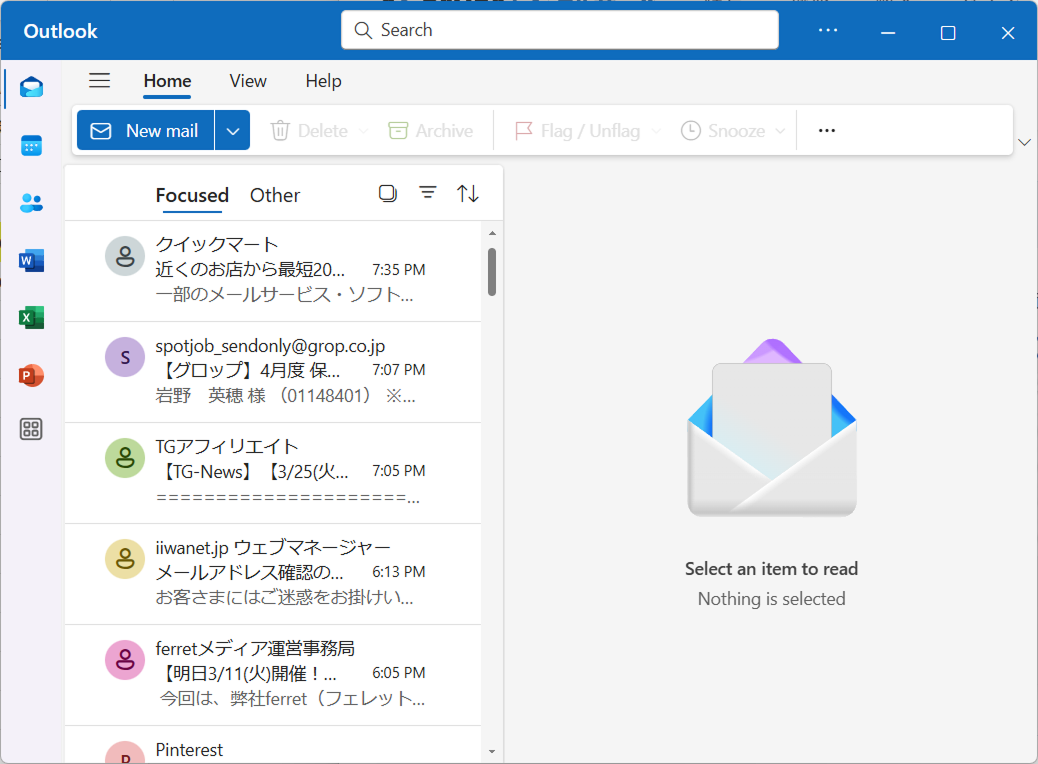
Task: Open the 【TG-News】 email
Action: [273, 473]
